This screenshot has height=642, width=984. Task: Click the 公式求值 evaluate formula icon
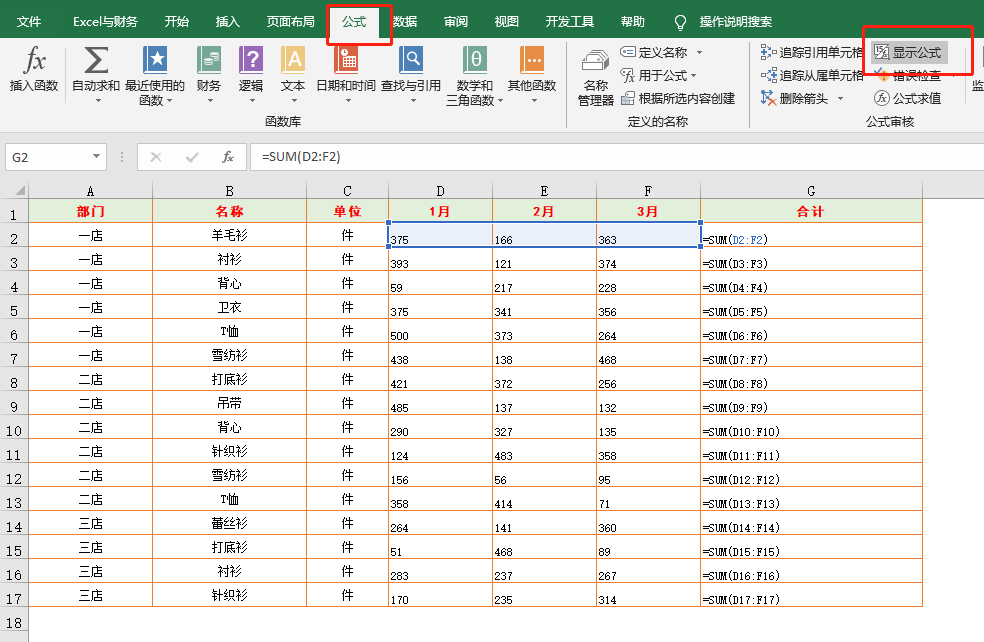coord(915,97)
